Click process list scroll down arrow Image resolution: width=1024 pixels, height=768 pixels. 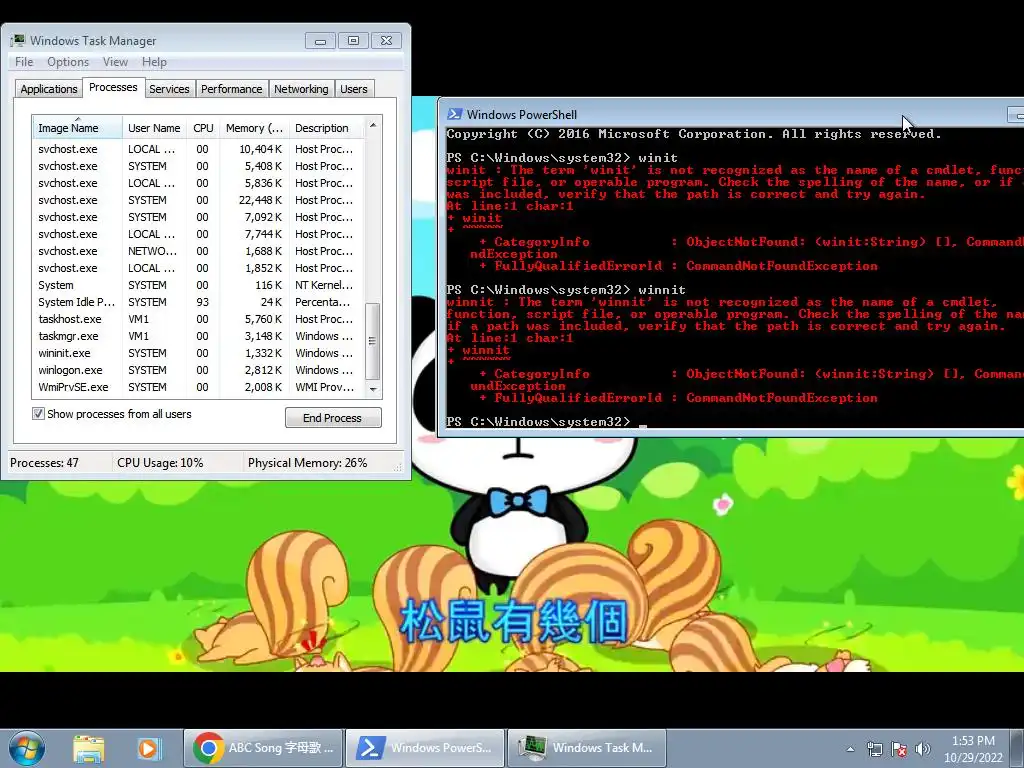tap(373, 389)
